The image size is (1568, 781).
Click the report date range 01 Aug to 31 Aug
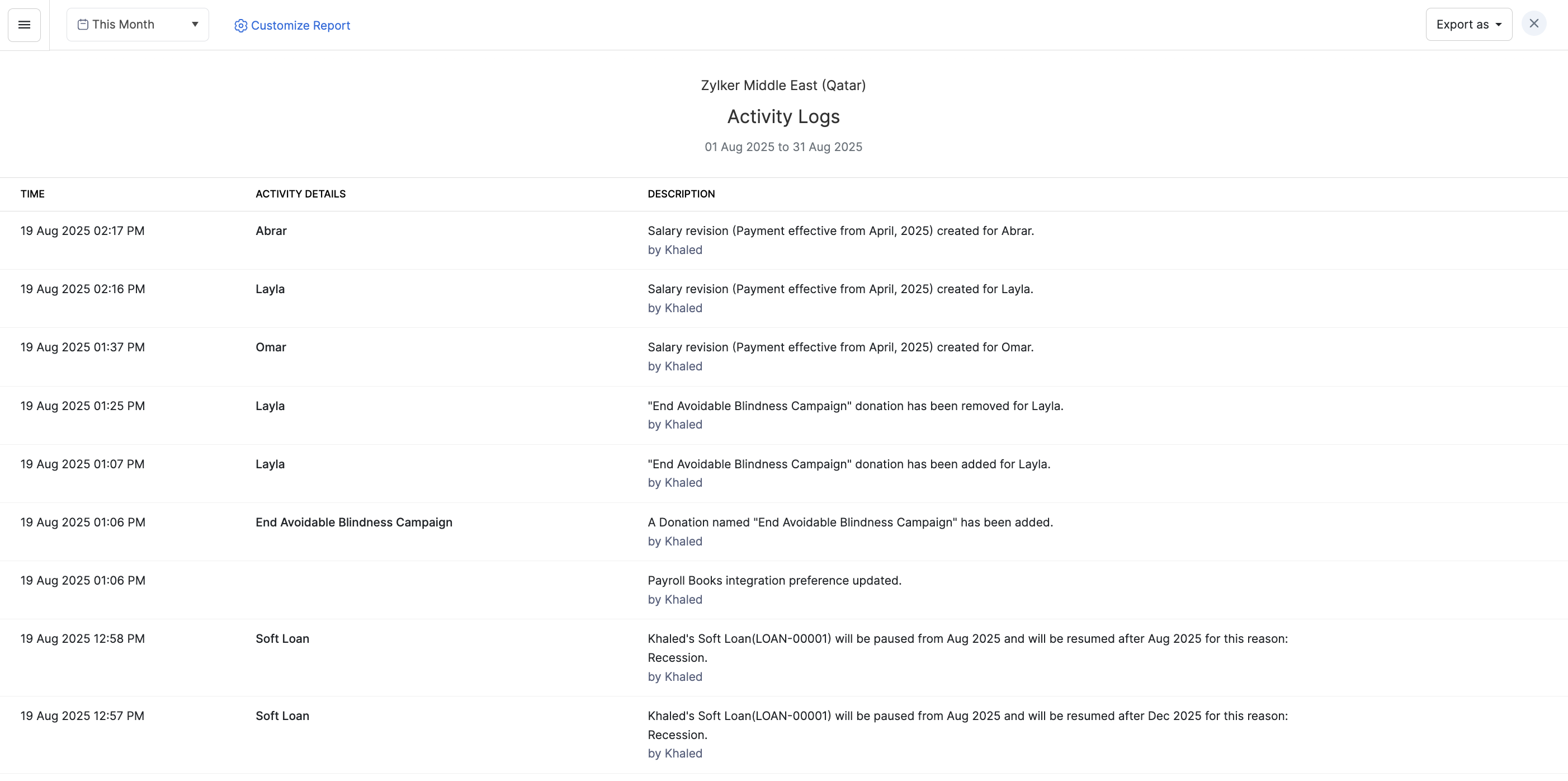[783, 147]
